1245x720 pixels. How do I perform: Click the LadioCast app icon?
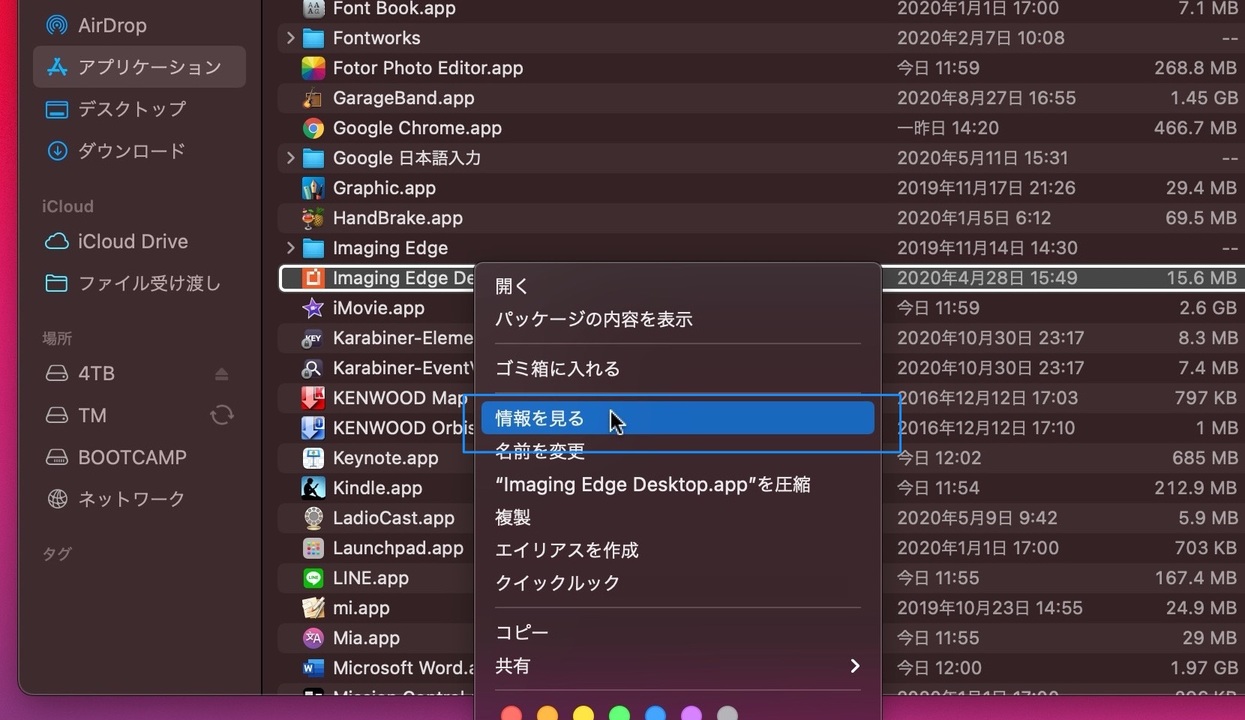(314, 518)
